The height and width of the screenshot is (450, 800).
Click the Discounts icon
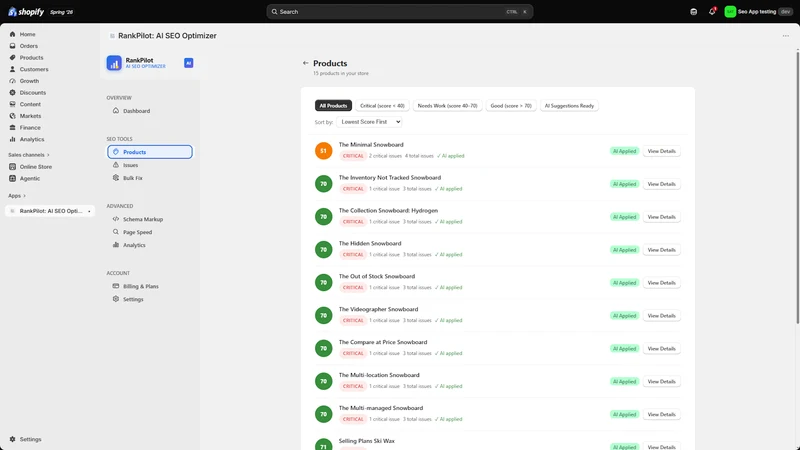12,93
